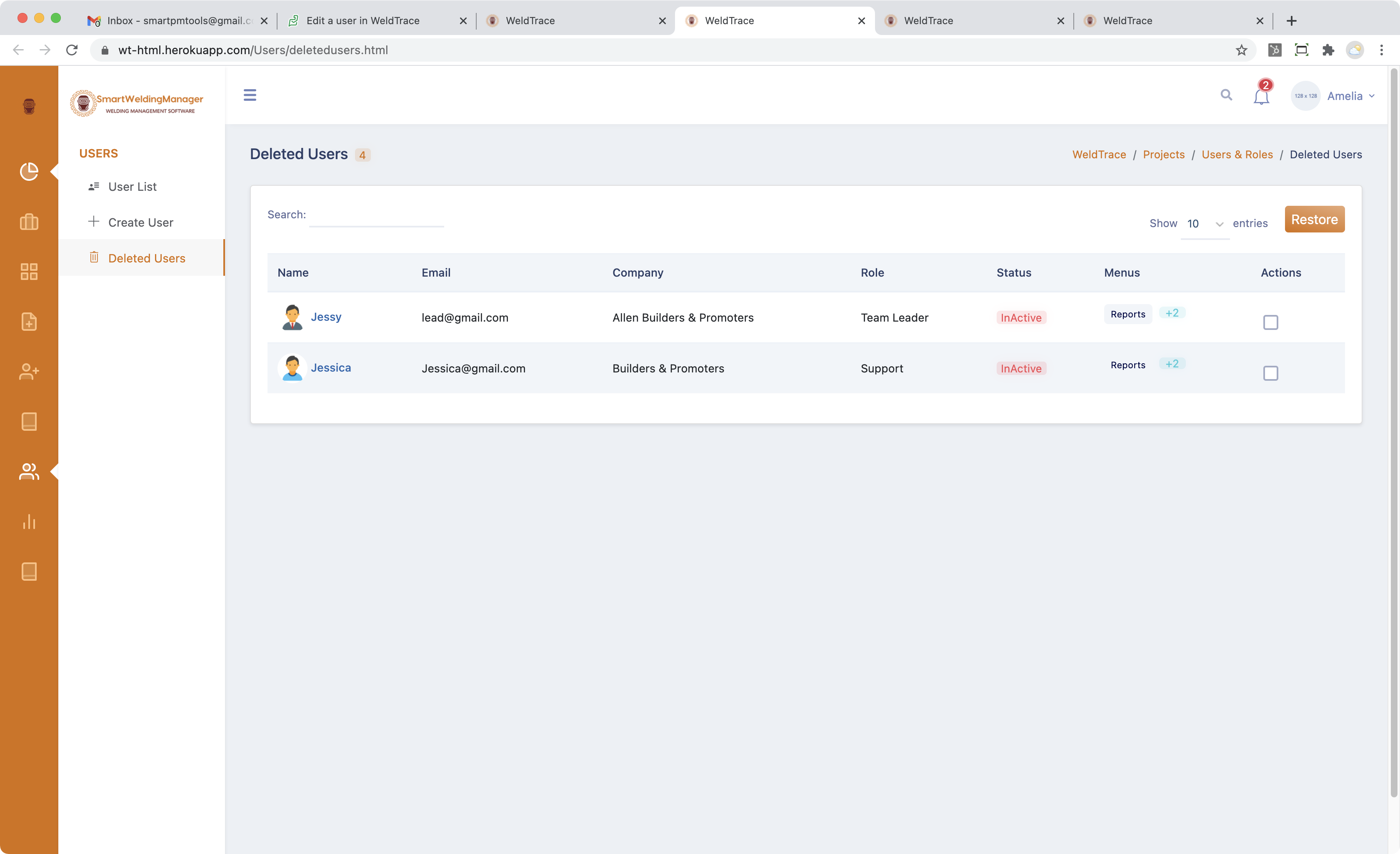Go to Users & Roles breadcrumb link
The width and height of the screenshot is (1400, 854).
pyautogui.click(x=1237, y=154)
